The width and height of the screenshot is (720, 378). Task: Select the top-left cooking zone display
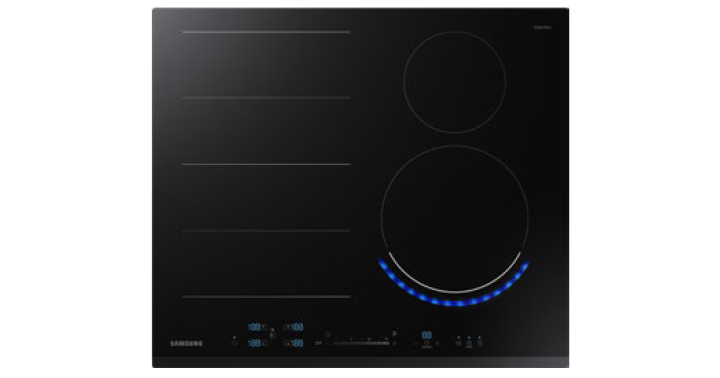coord(254,327)
